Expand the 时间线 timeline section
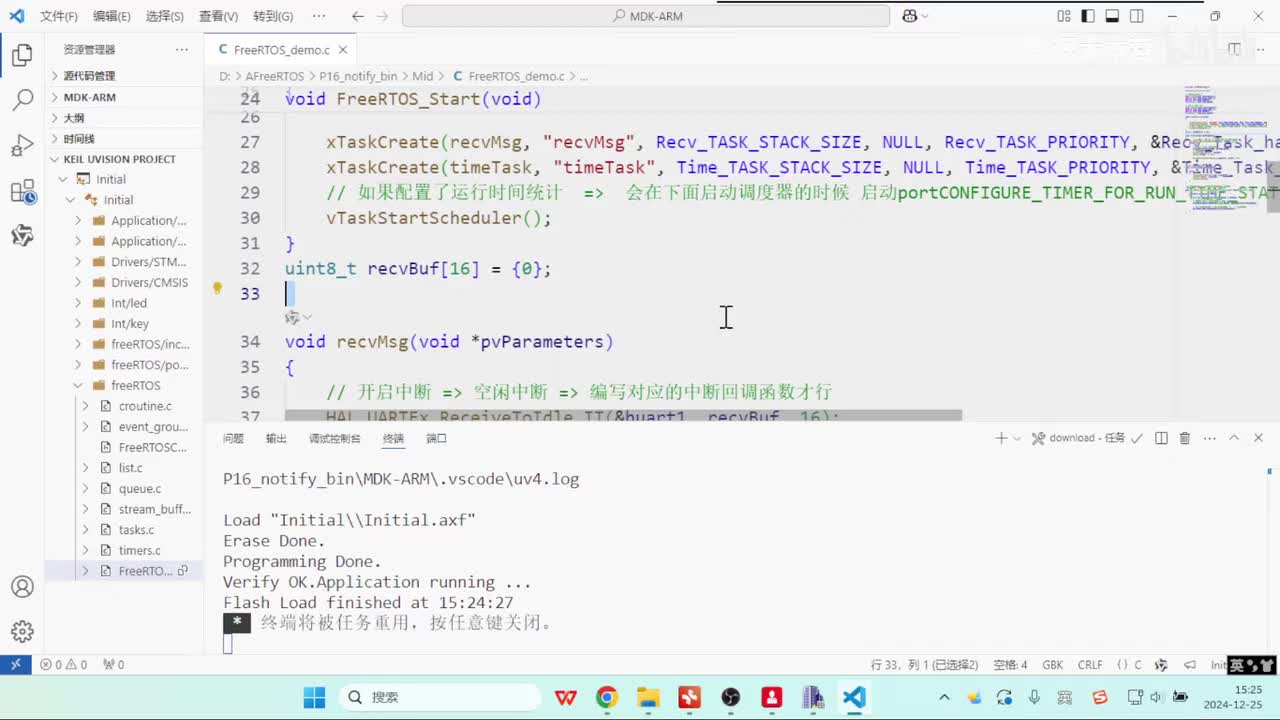 [122, 139]
